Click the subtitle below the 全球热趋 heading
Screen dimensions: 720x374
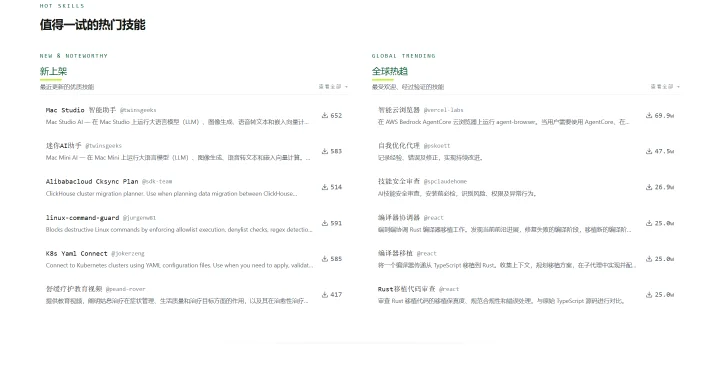point(408,86)
